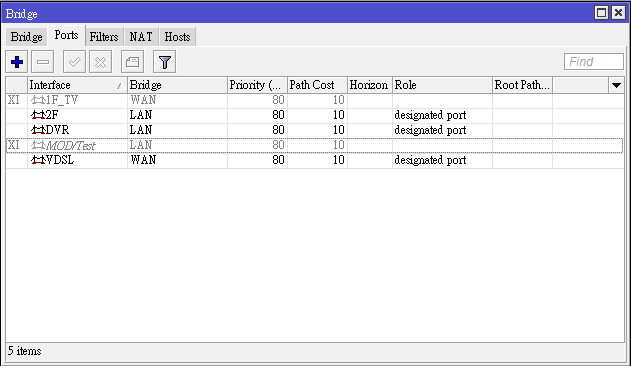This screenshot has width=631, height=368.
Task: Maximize the Bridge window
Action: (601, 13)
